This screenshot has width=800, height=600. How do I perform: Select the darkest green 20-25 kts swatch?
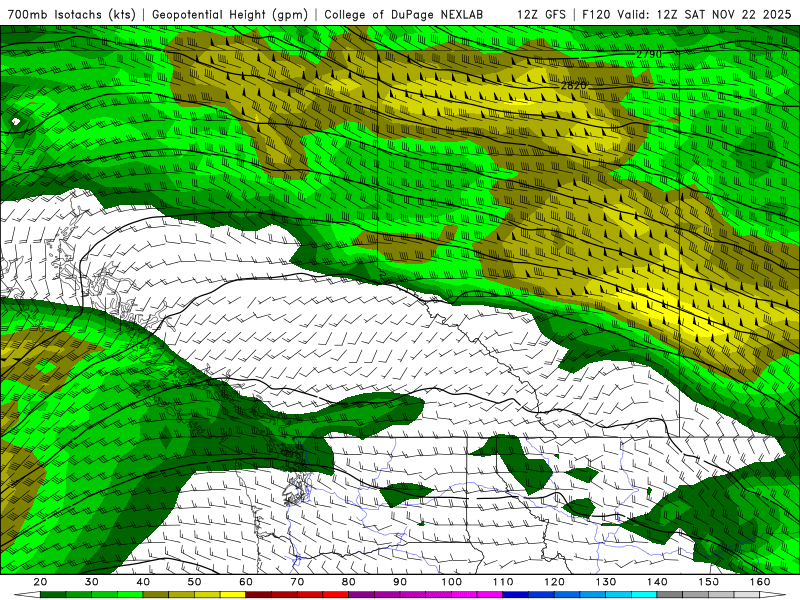click(53, 594)
